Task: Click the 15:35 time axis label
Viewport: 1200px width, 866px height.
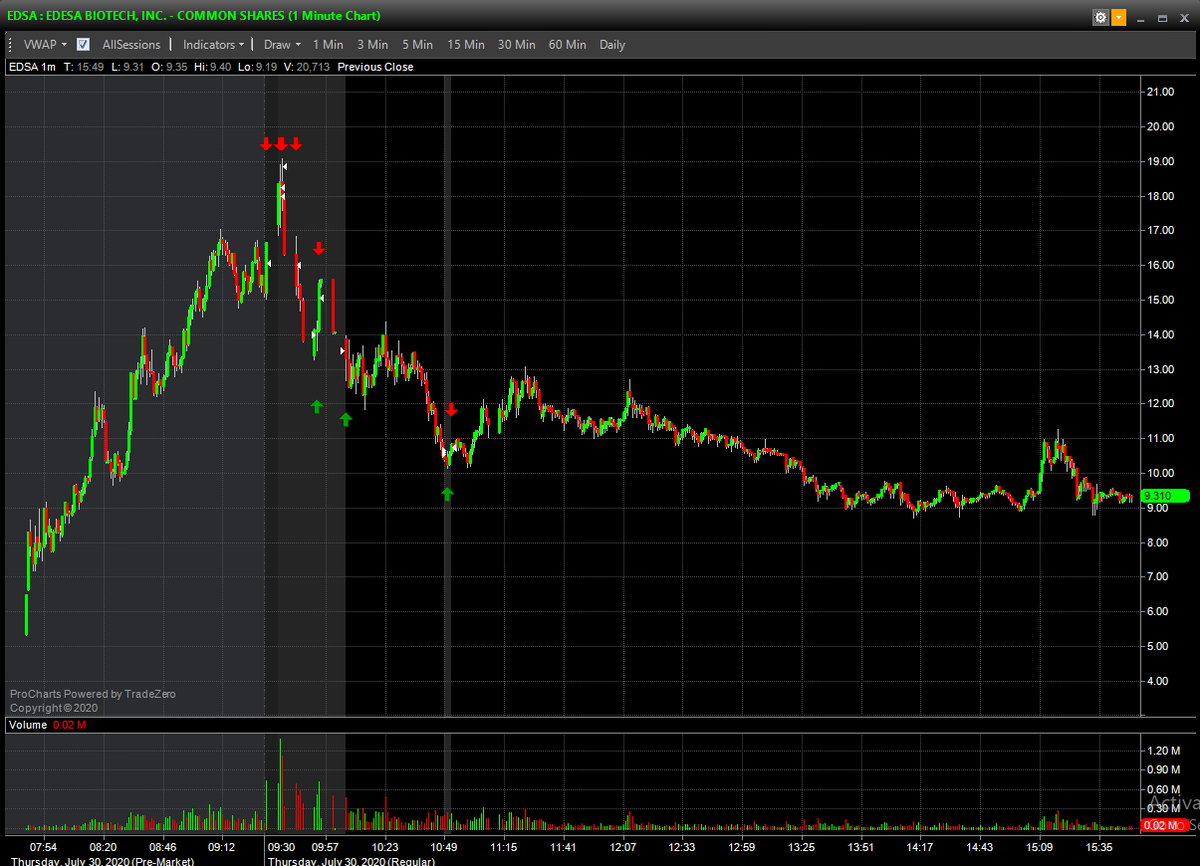Action: point(1099,847)
